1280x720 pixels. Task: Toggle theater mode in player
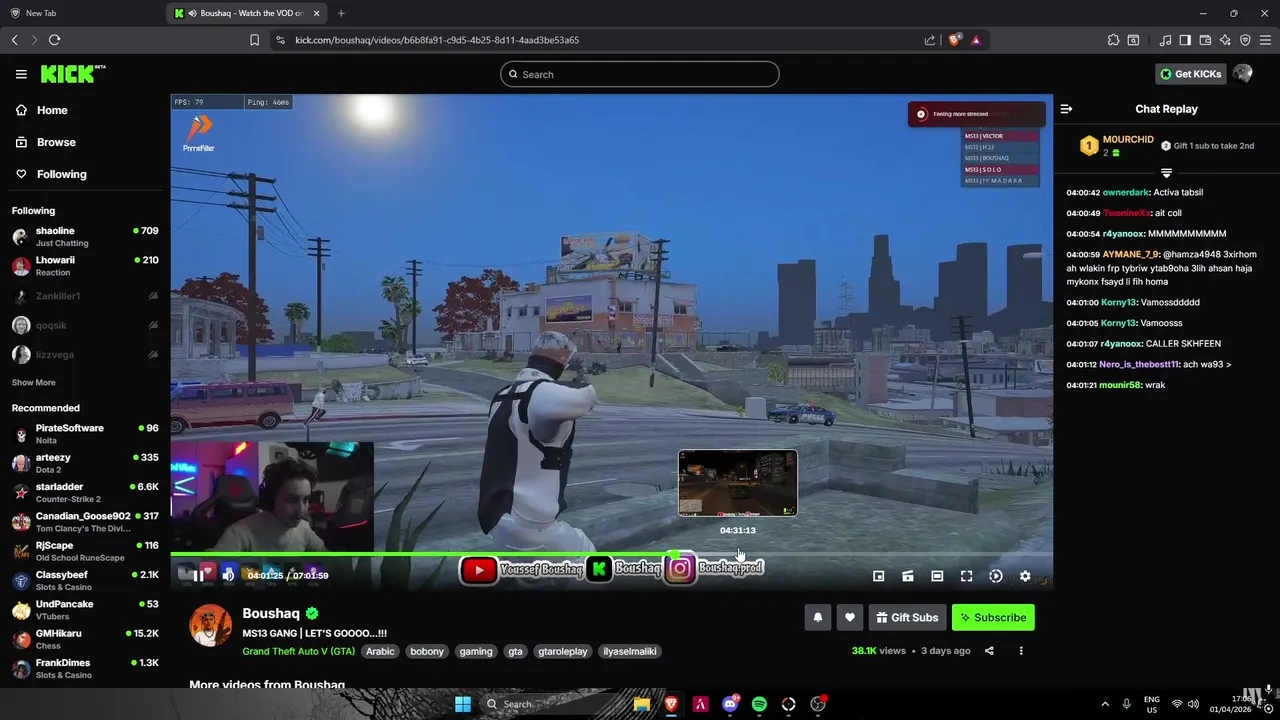point(937,576)
